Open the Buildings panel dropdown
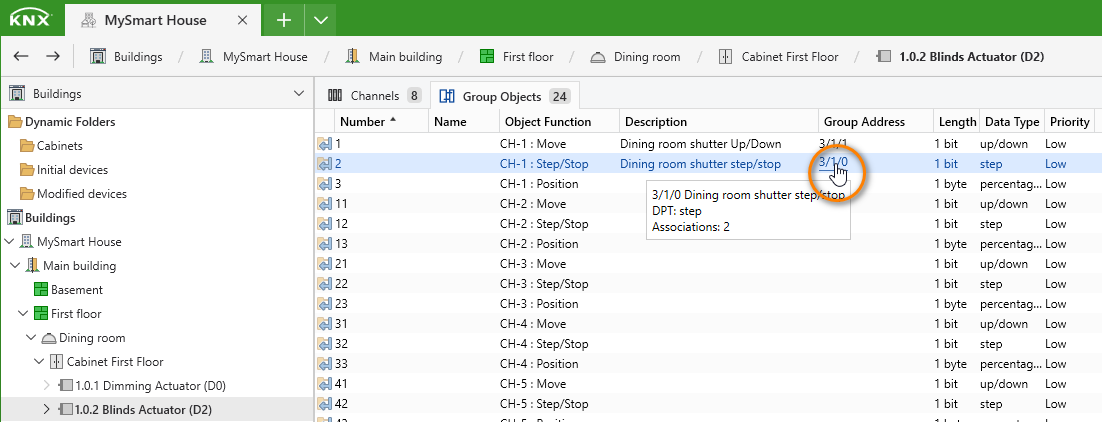1102x426 pixels. 298,93
